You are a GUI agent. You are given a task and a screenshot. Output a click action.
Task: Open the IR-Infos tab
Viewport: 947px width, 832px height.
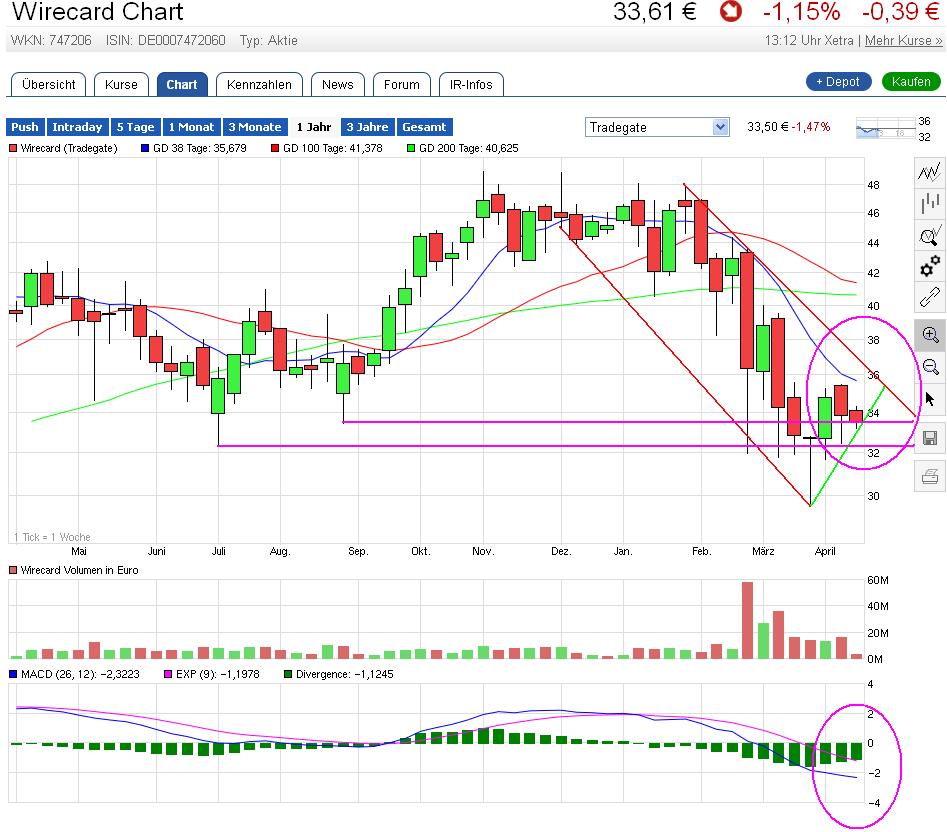tap(471, 85)
